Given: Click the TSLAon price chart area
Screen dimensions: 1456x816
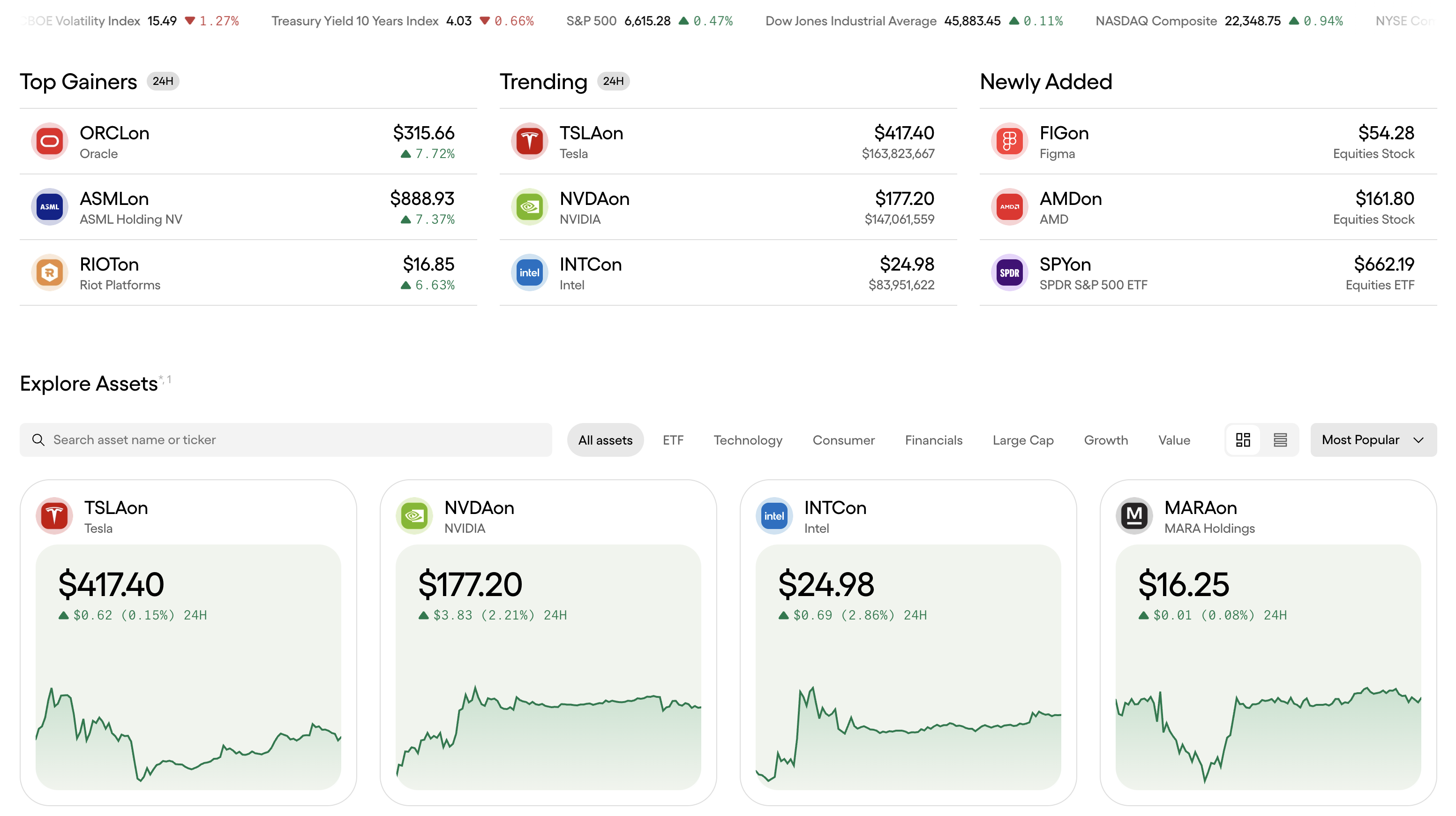Looking at the screenshot, I should (188, 730).
